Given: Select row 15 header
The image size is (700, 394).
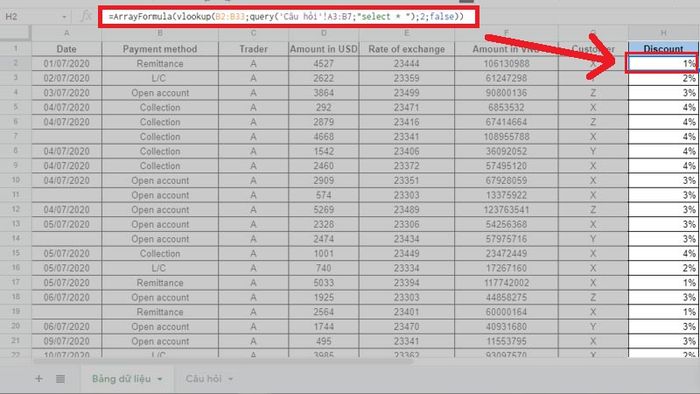Looking at the screenshot, I should click(16, 253).
